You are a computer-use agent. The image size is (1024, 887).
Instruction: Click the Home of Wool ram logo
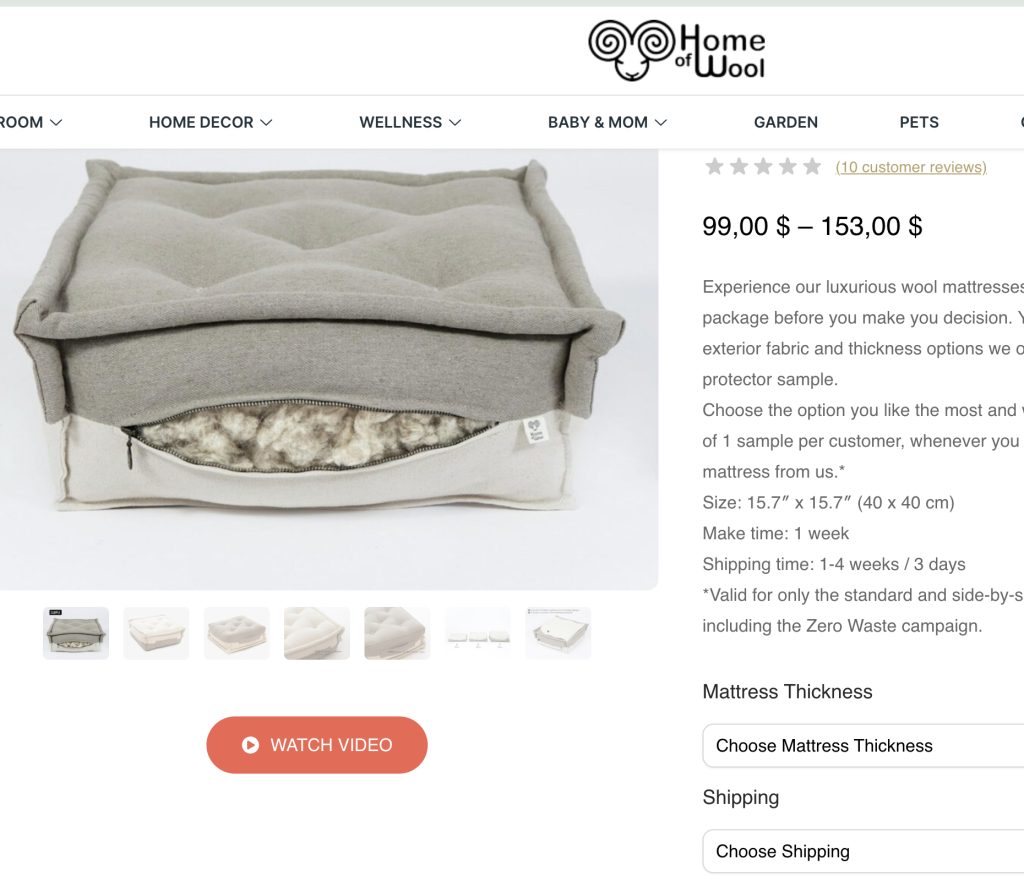click(677, 50)
